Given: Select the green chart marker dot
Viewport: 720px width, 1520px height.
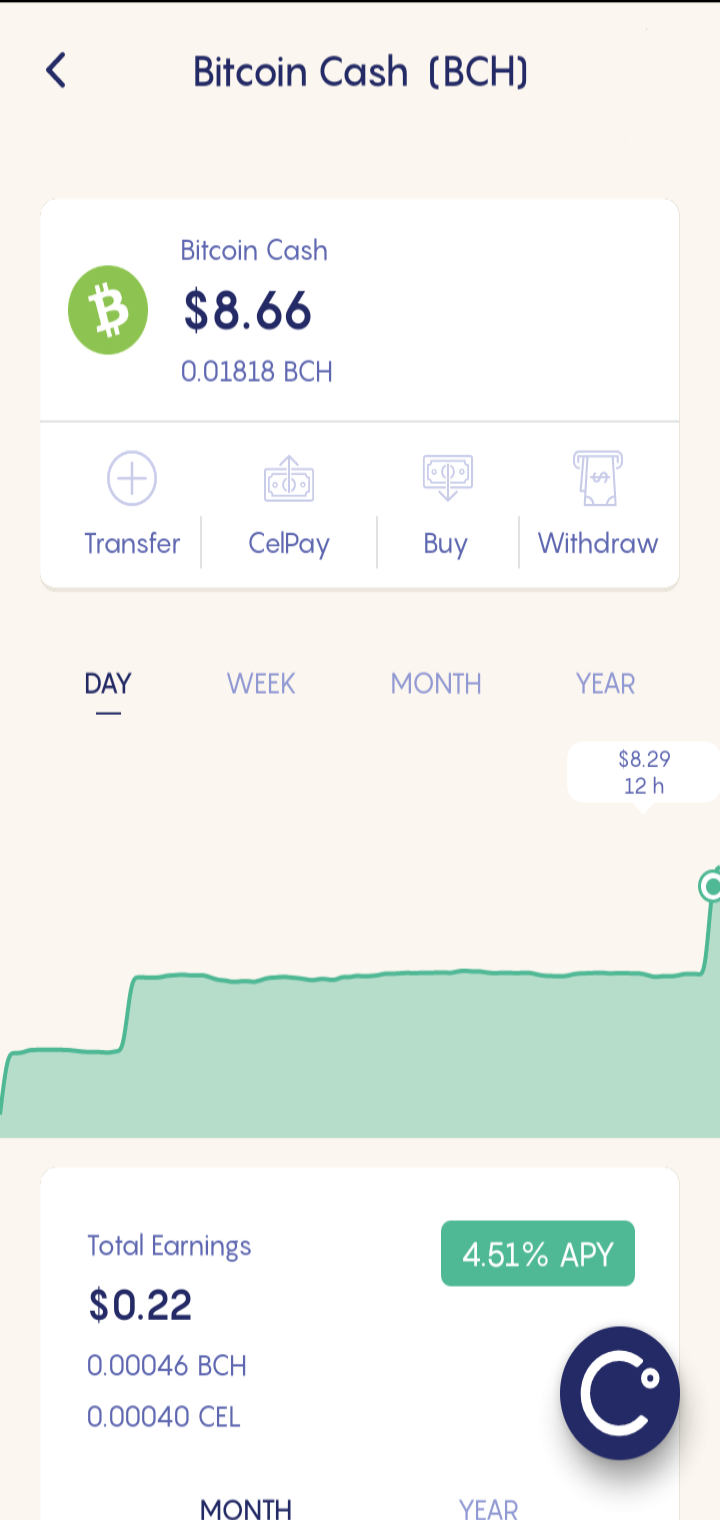Looking at the screenshot, I should point(711,886).
